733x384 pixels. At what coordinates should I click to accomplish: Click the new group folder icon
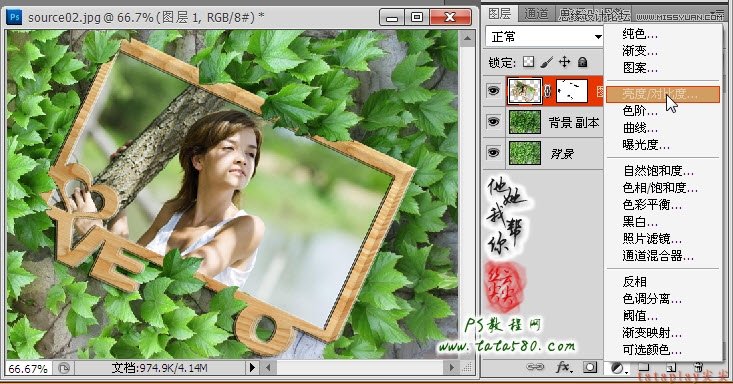[x=644, y=367]
